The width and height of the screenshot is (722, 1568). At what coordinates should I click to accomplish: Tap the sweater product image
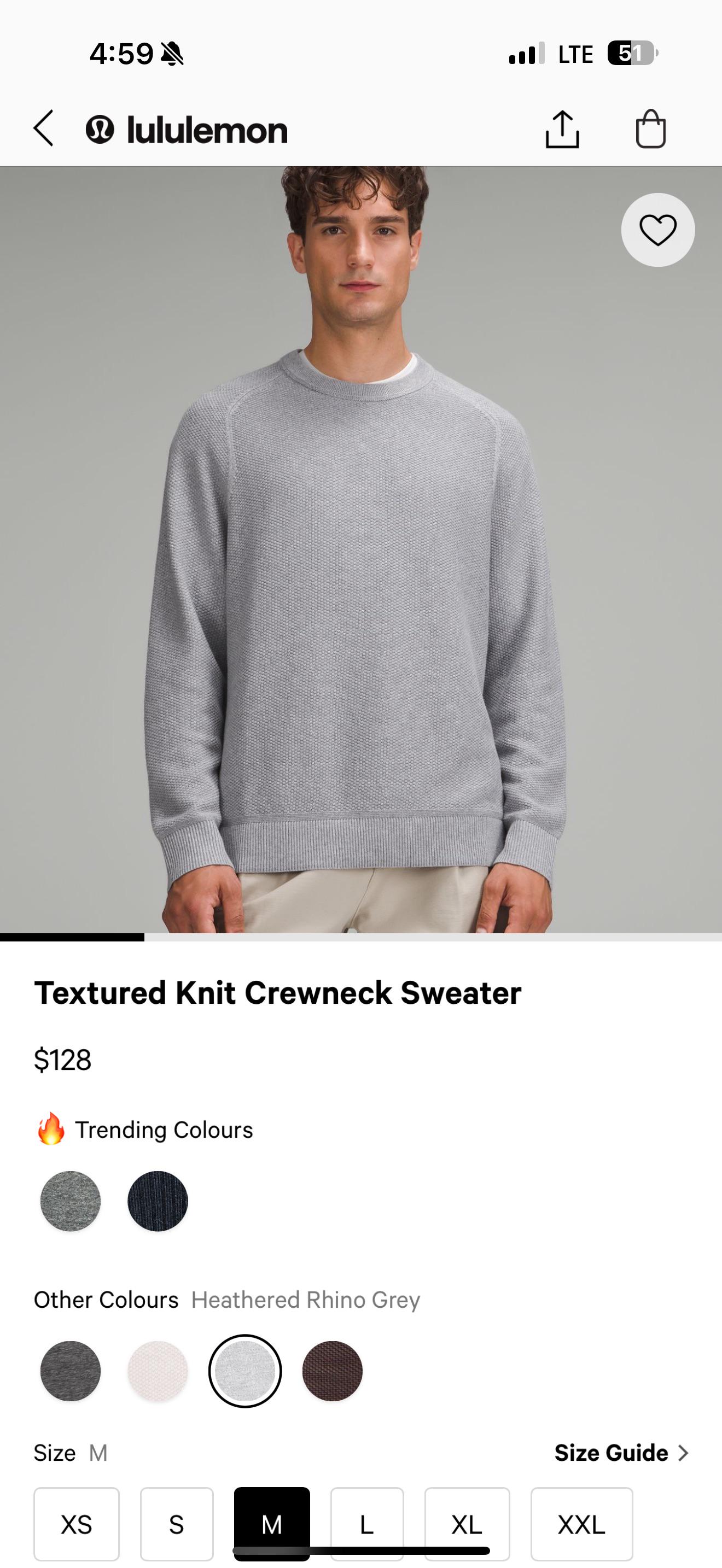[x=361, y=549]
